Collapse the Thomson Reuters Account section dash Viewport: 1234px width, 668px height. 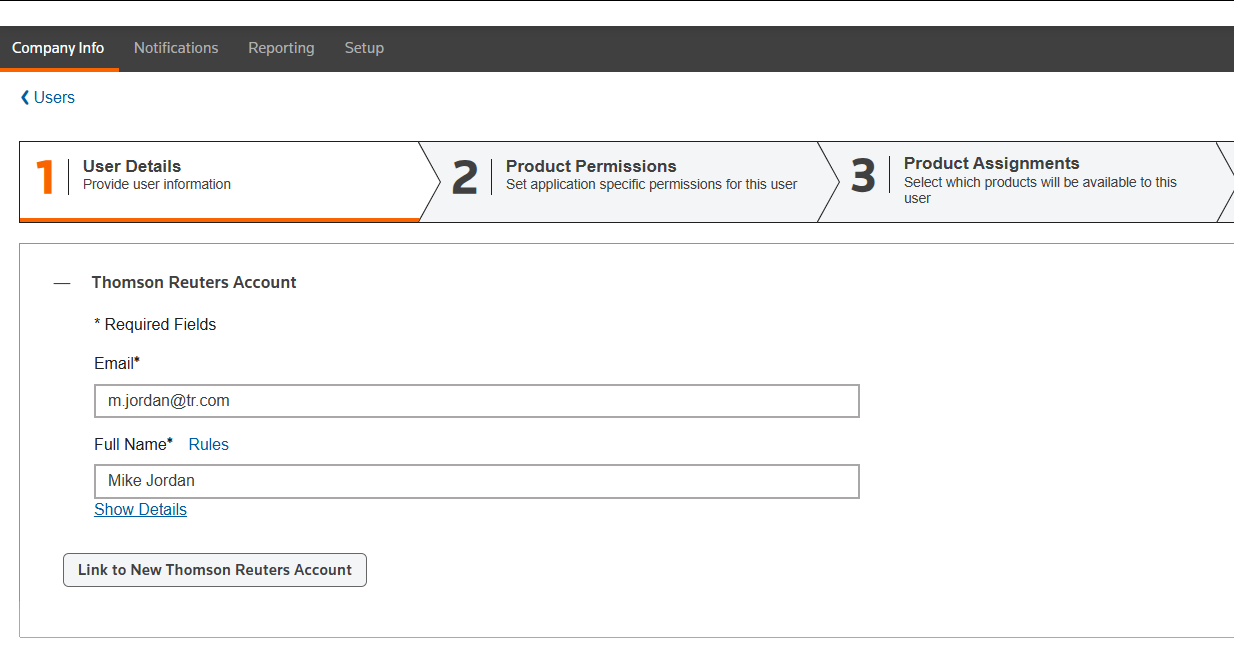[62, 283]
